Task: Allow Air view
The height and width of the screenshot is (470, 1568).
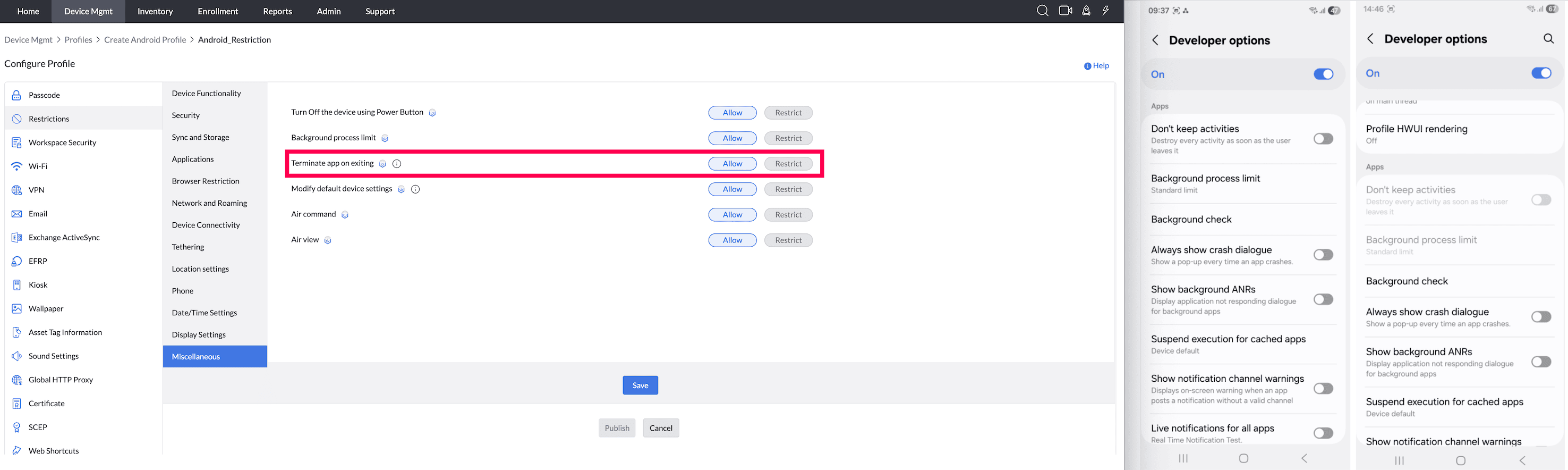Action: pyautogui.click(x=732, y=240)
